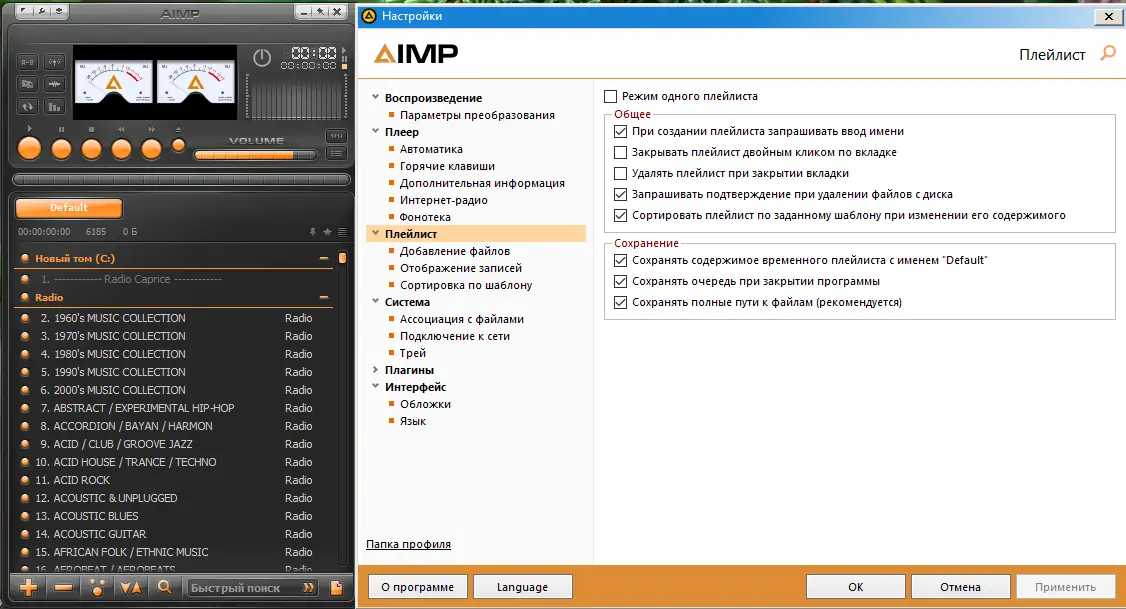1126x609 pixels.
Task: Open the Quick Search magnifier in the playlist toolbar
Action: (166, 588)
